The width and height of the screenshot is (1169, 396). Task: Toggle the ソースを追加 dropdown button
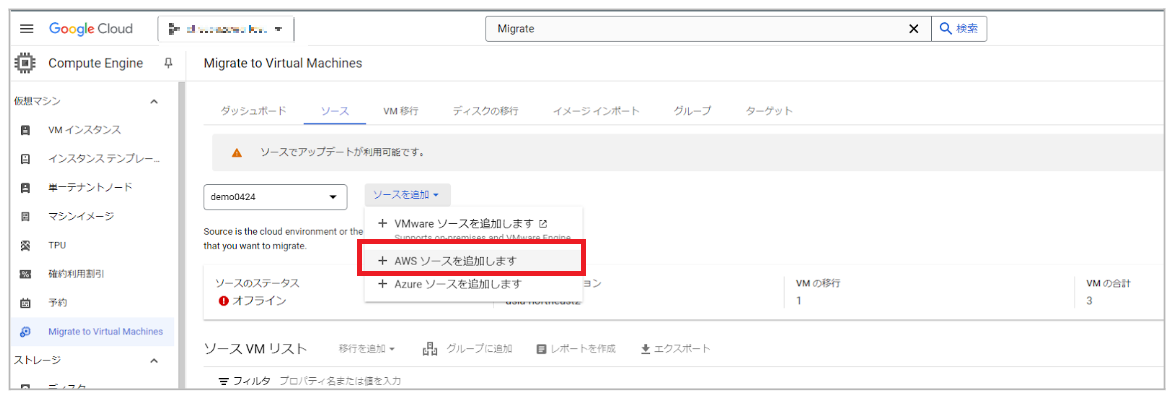click(x=407, y=195)
